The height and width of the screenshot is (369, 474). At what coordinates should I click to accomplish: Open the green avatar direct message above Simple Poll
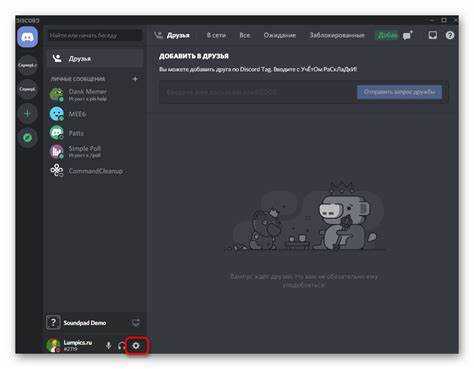(57, 133)
